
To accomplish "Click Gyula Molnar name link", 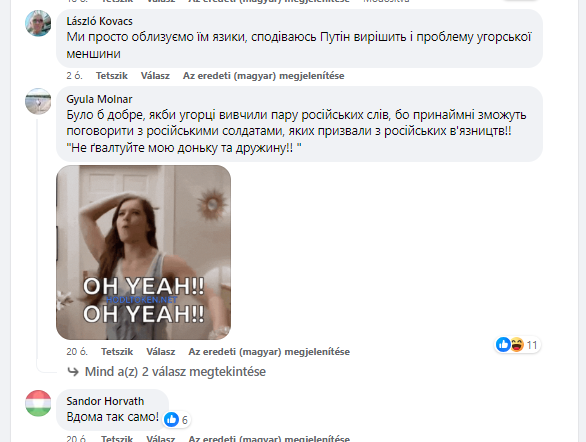I will [99, 99].
